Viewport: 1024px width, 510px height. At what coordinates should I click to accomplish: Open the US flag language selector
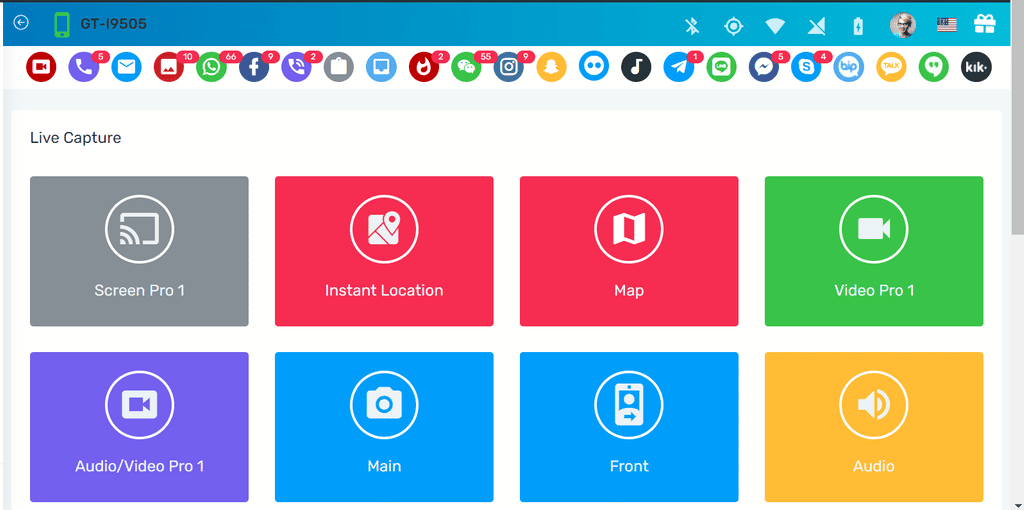946,25
